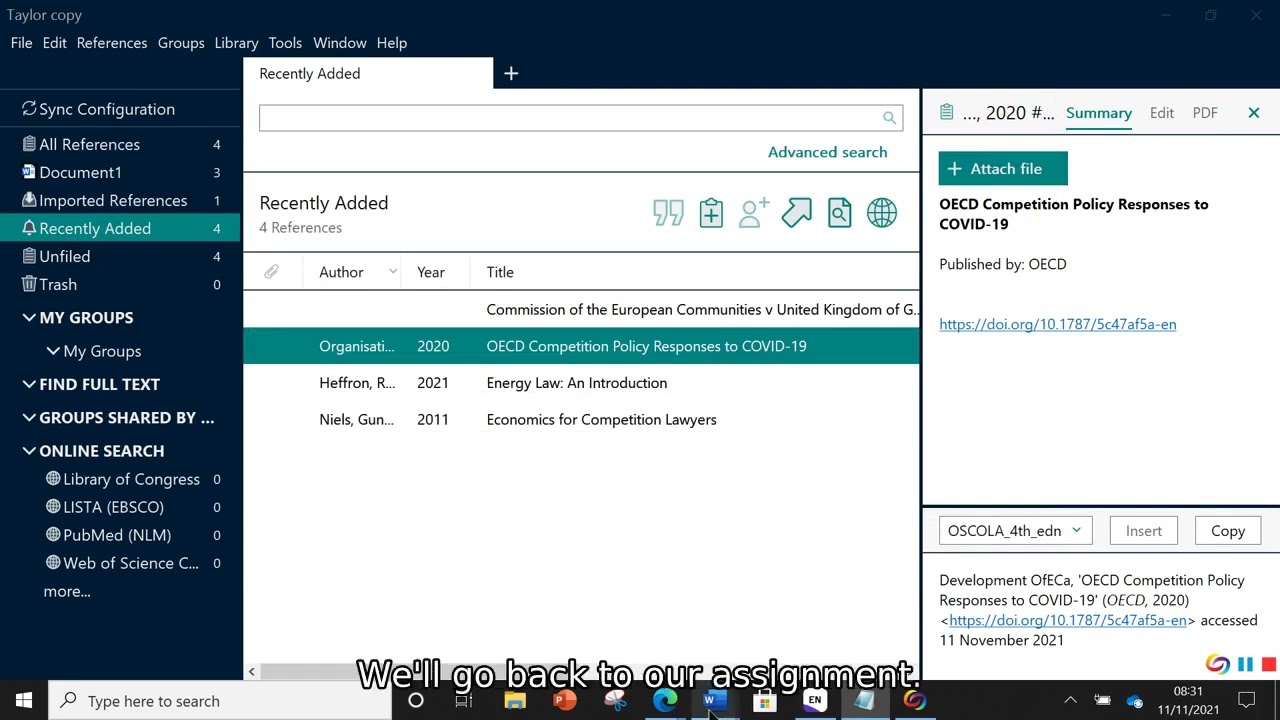Close the reference summary panel
Screen dimensions: 1280x720
tap(1254, 113)
